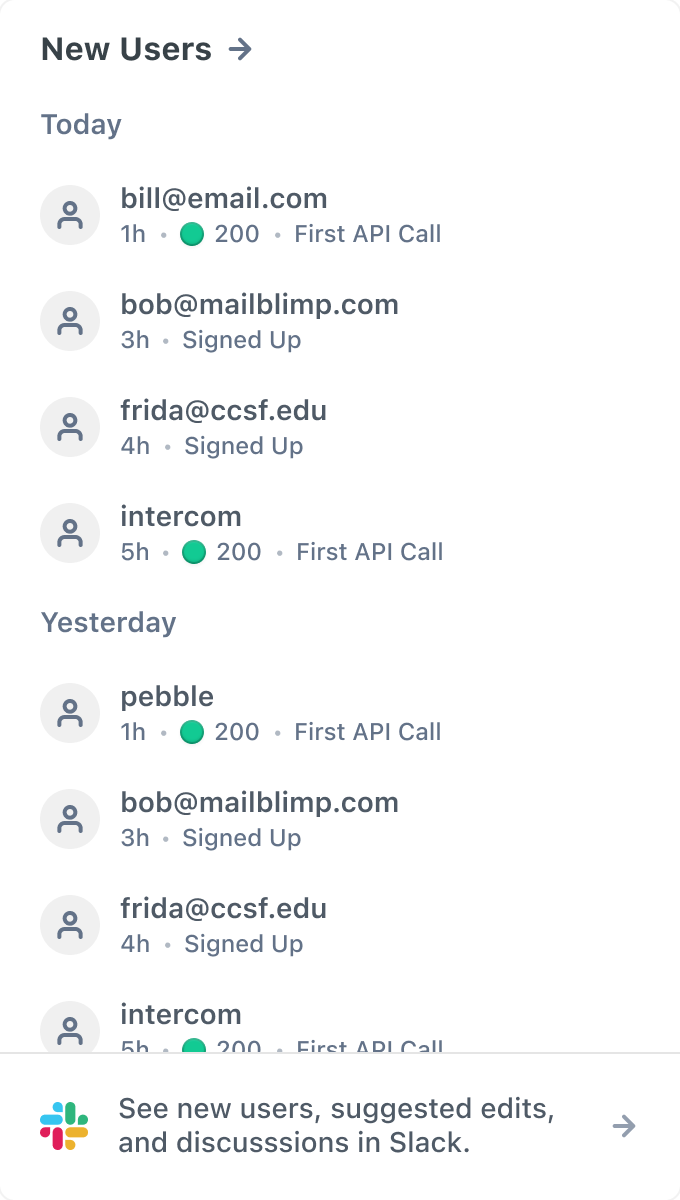Select bob@mailblimp.com avatar icon under Today
Viewport: 680px width, 1200px height.
[70, 321]
